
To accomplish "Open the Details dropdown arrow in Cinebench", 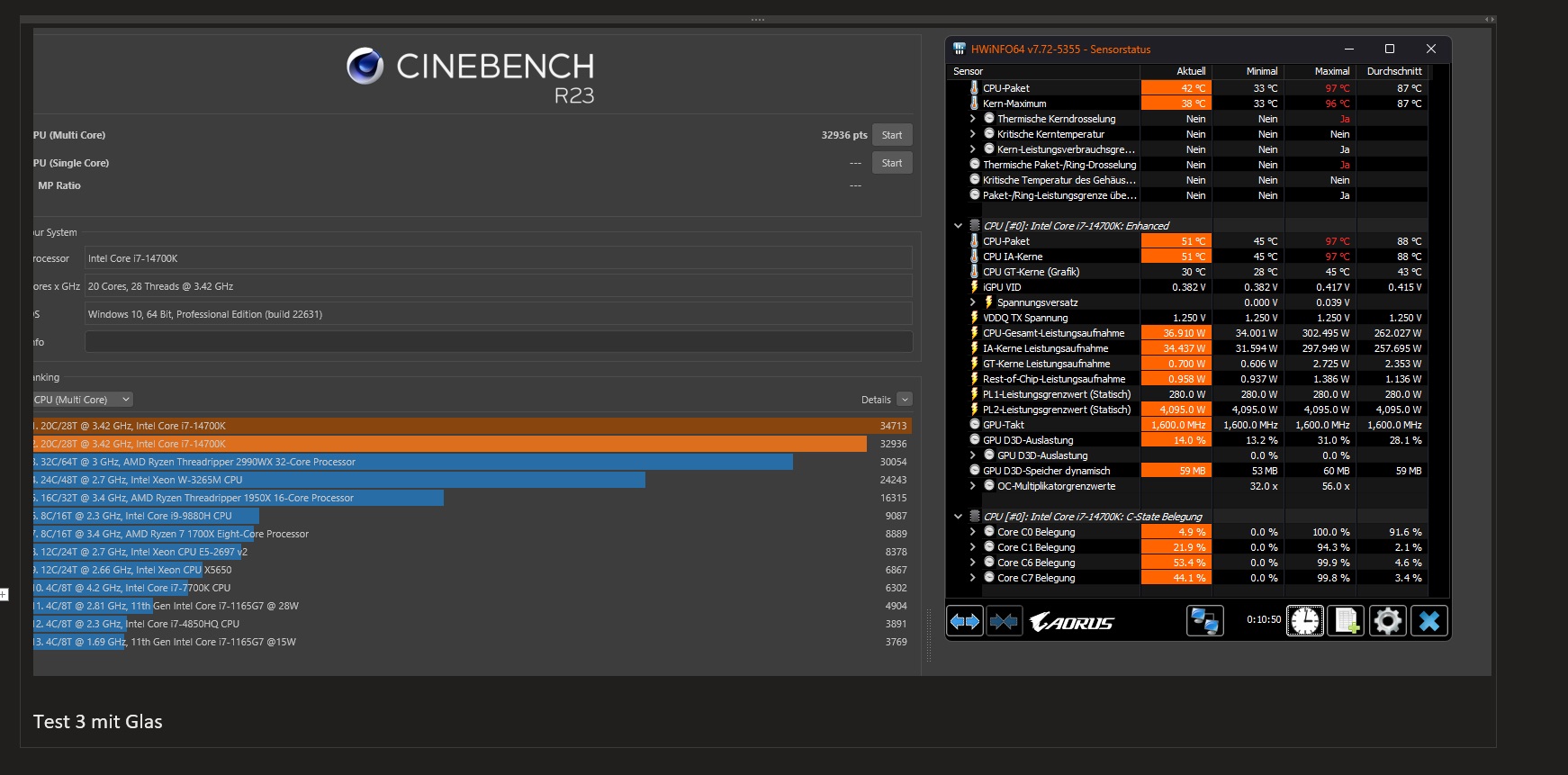I will (x=905, y=400).
